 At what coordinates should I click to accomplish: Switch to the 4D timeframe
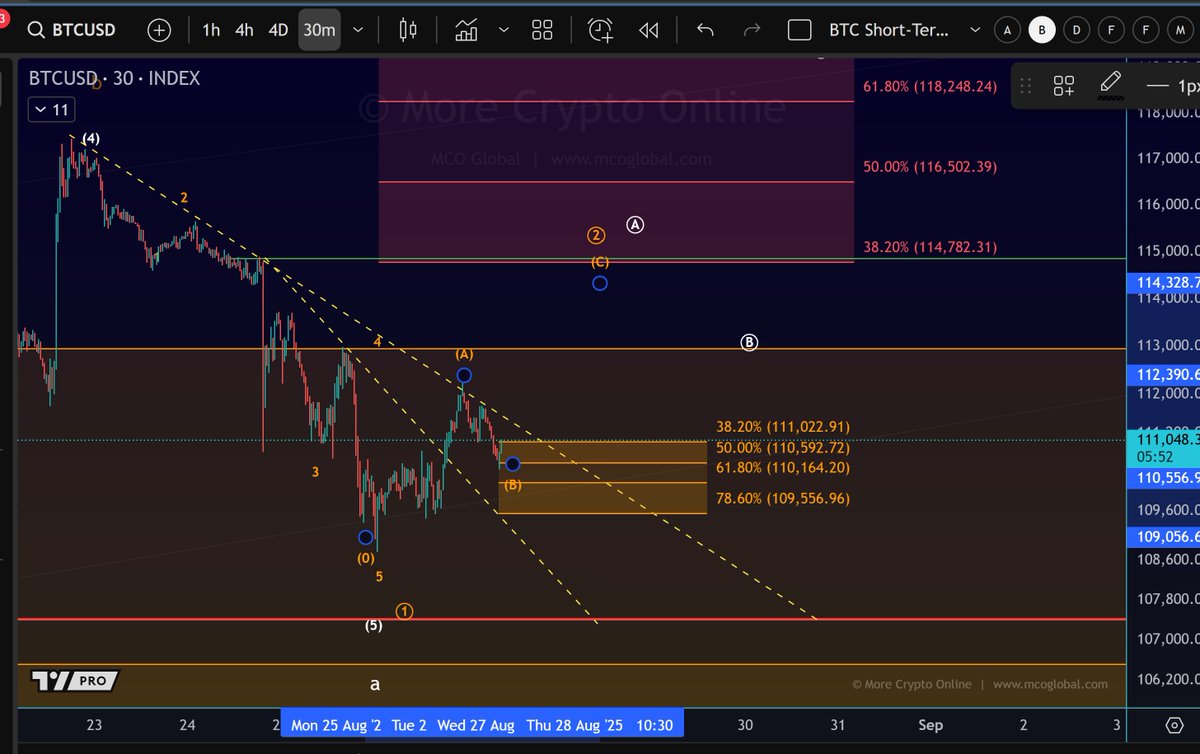(x=277, y=30)
